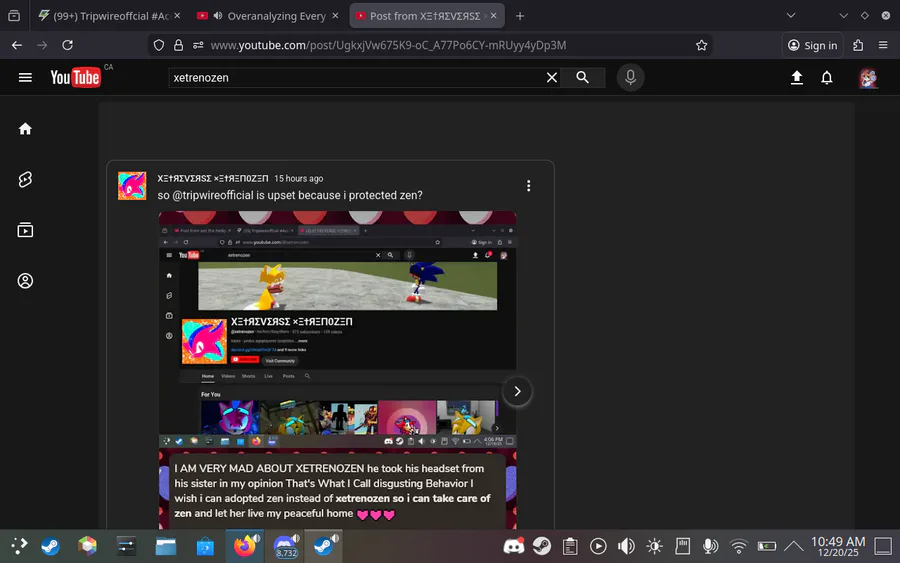
Task: Open a new browser tab
Action: pos(520,16)
